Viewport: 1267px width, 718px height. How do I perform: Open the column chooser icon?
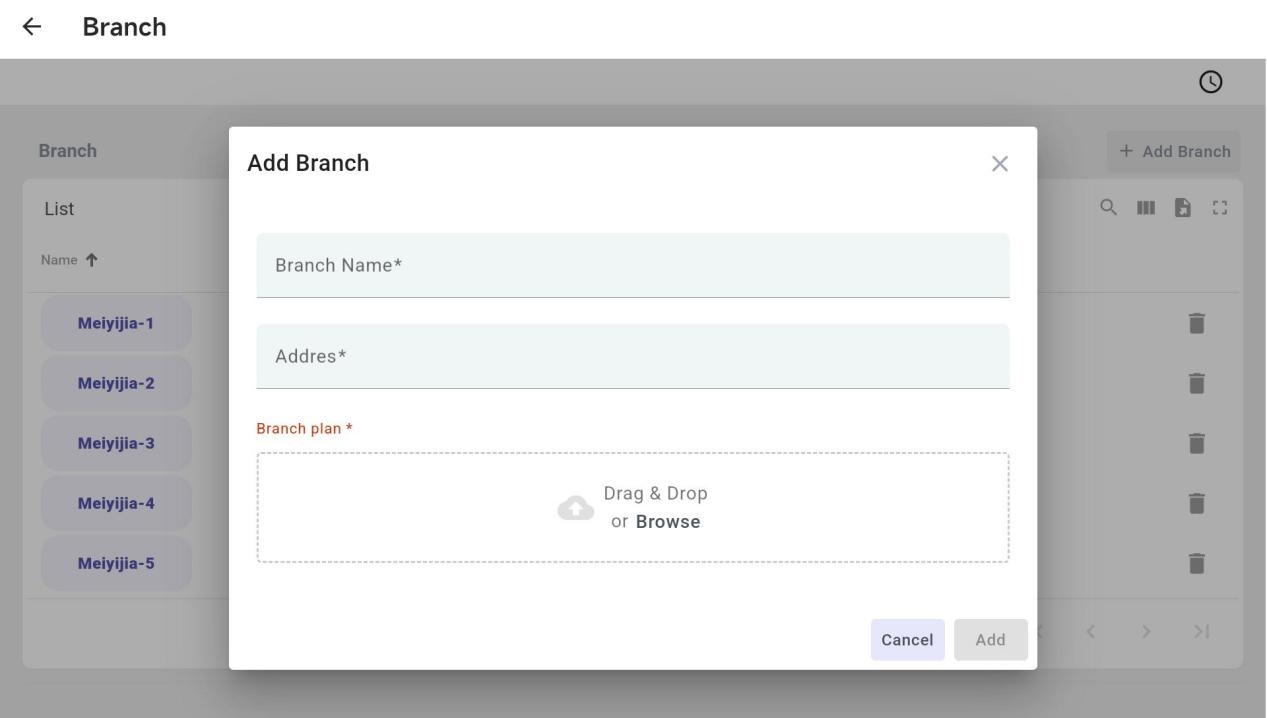(x=1145, y=207)
